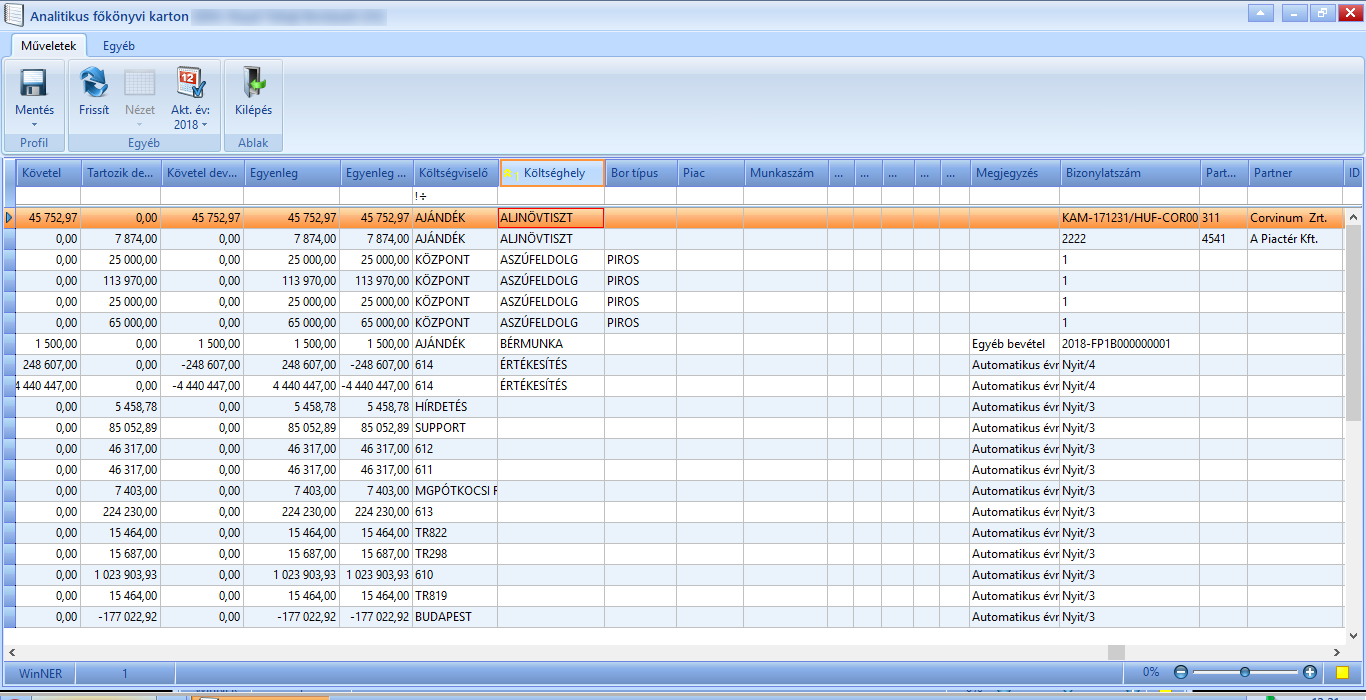The height and width of the screenshot is (700, 1366).
Task: Select the BÉRMUNKA cost center cell
Action: (x=551, y=343)
